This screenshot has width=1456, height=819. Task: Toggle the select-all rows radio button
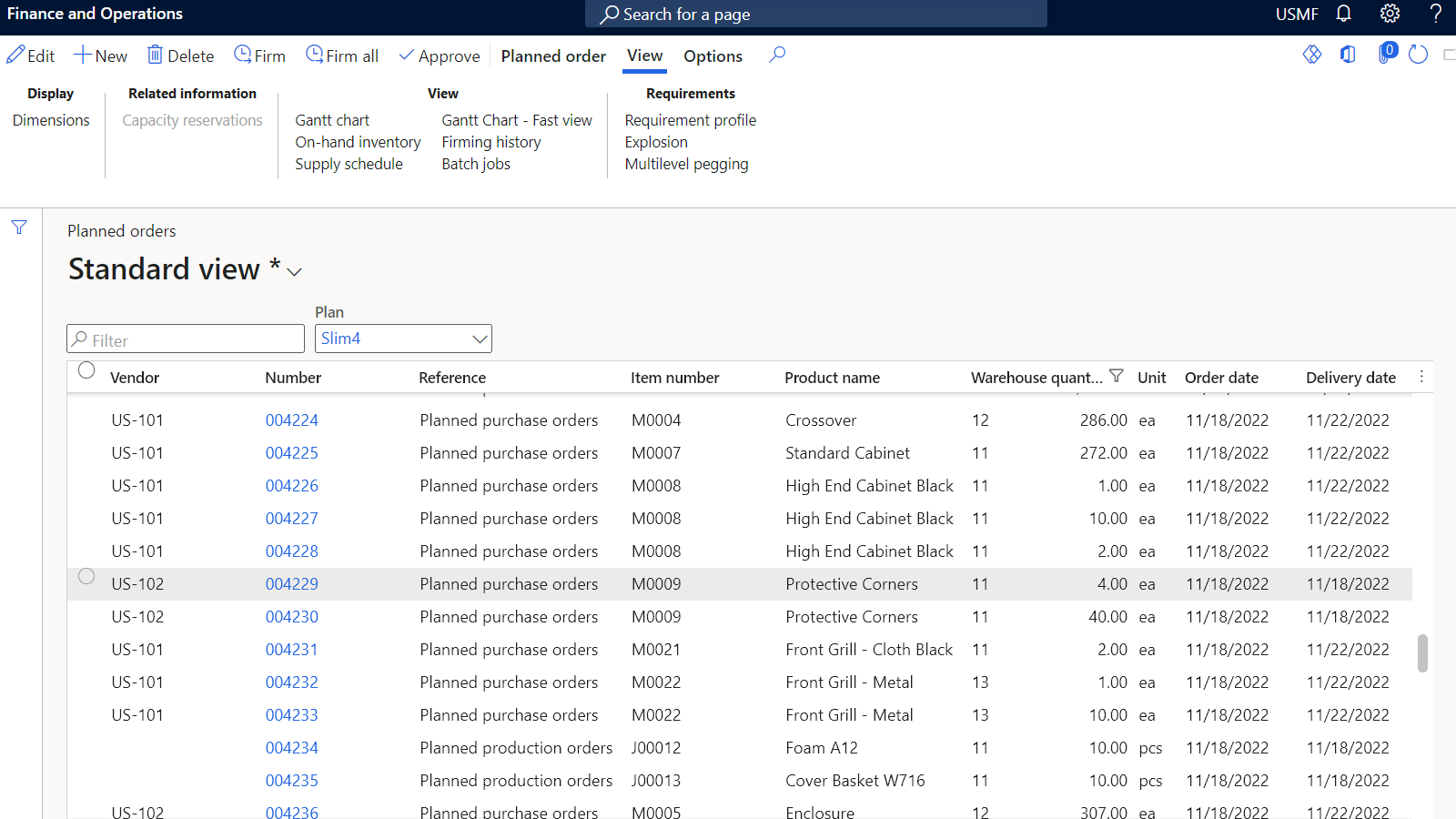[x=86, y=370]
